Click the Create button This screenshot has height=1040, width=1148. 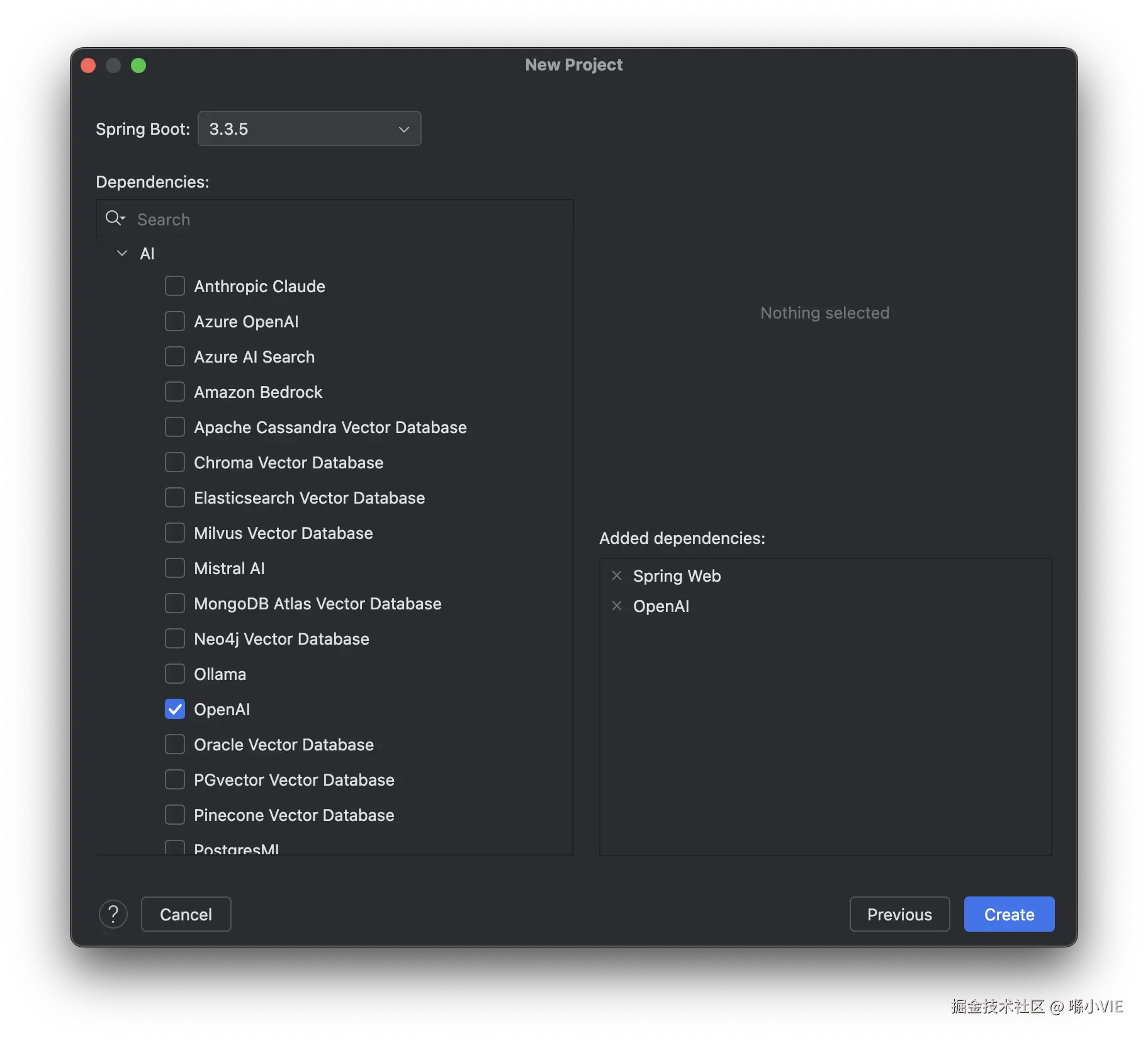click(1009, 914)
